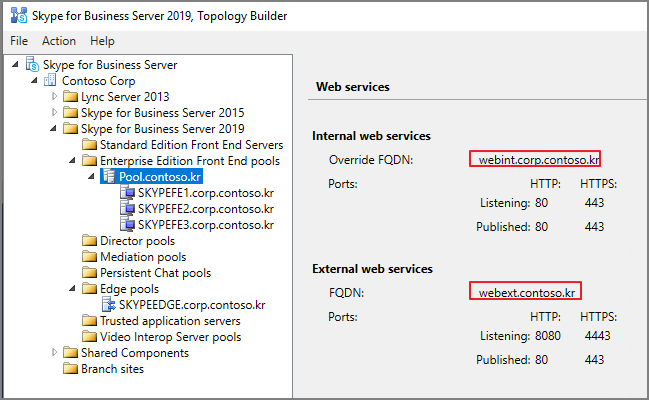
Task: Click the Skype for Business Server 2019 folder icon
Action: [x=70, y=129]
